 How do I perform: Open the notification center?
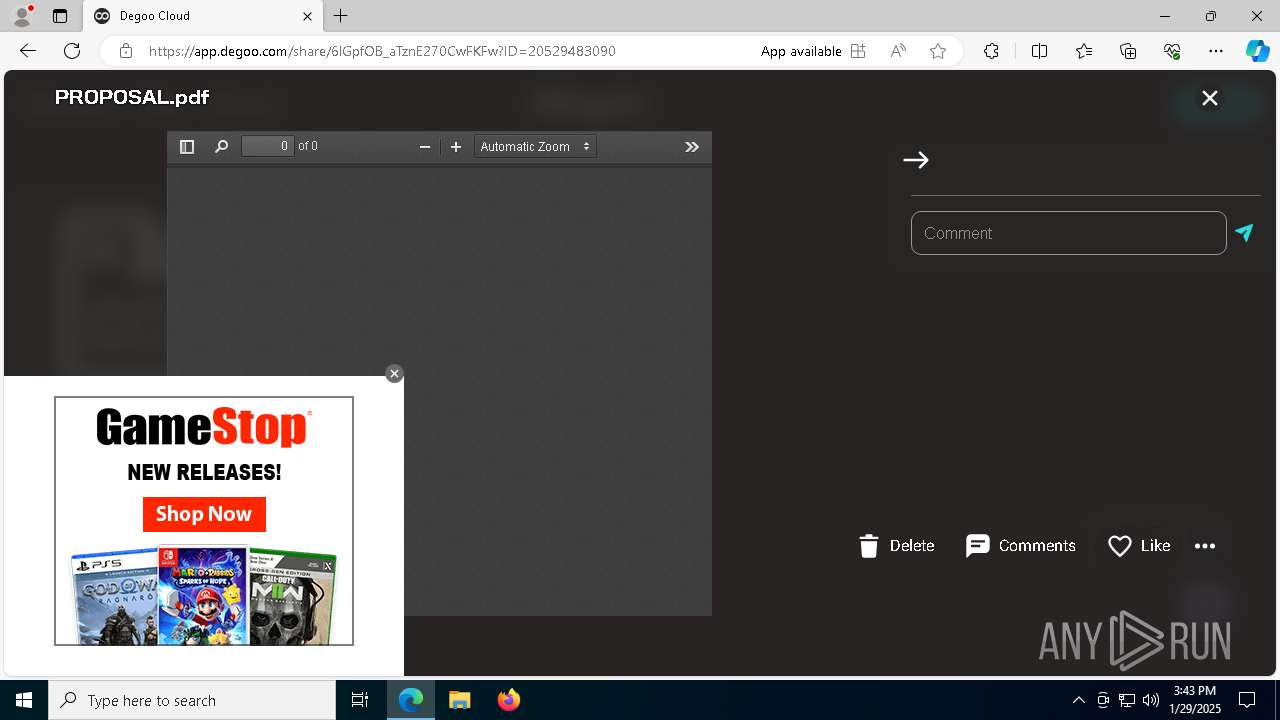click(x=1247, y=700)
